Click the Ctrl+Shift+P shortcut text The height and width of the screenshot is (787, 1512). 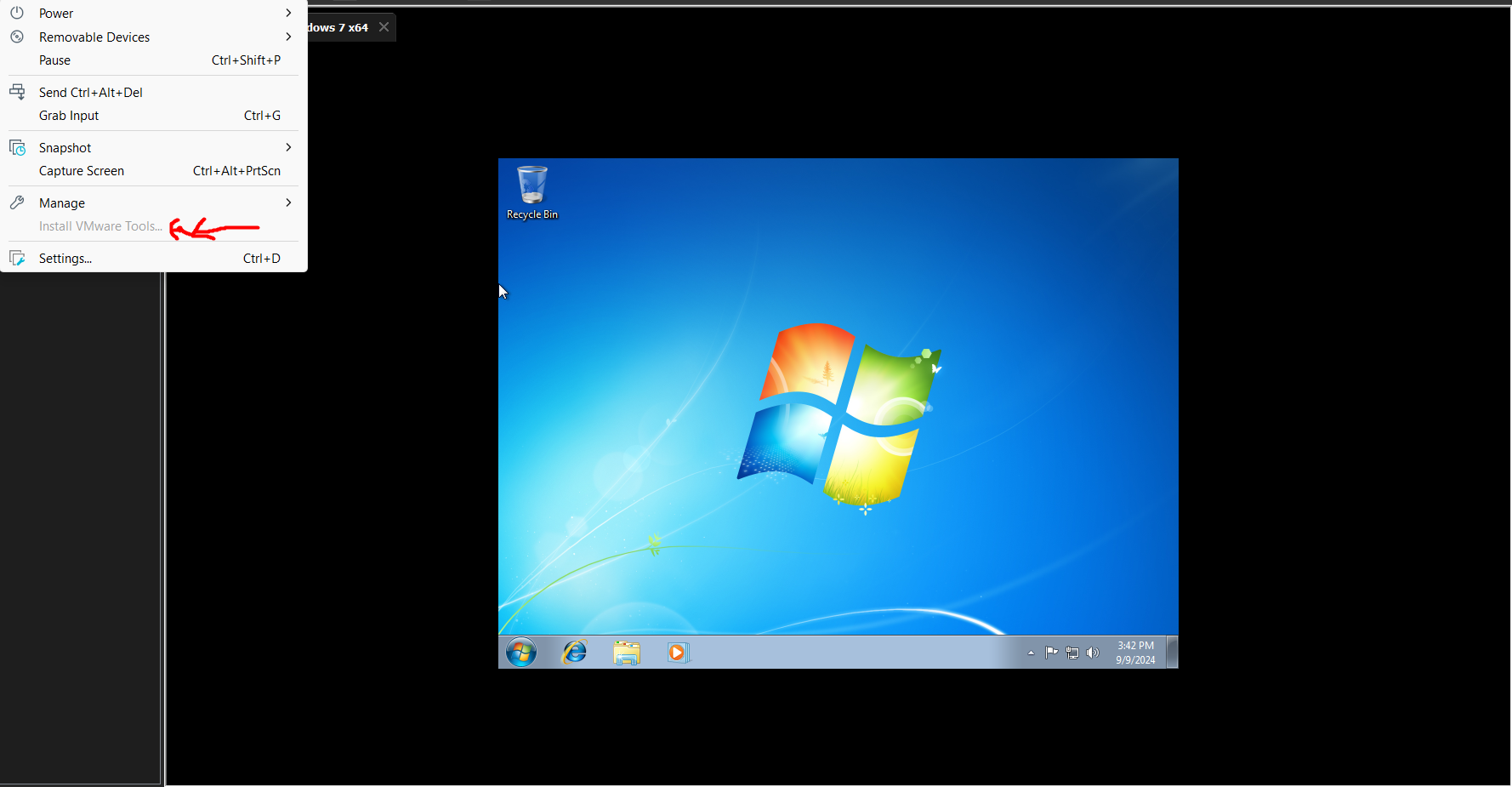click(x=246, y=60)
